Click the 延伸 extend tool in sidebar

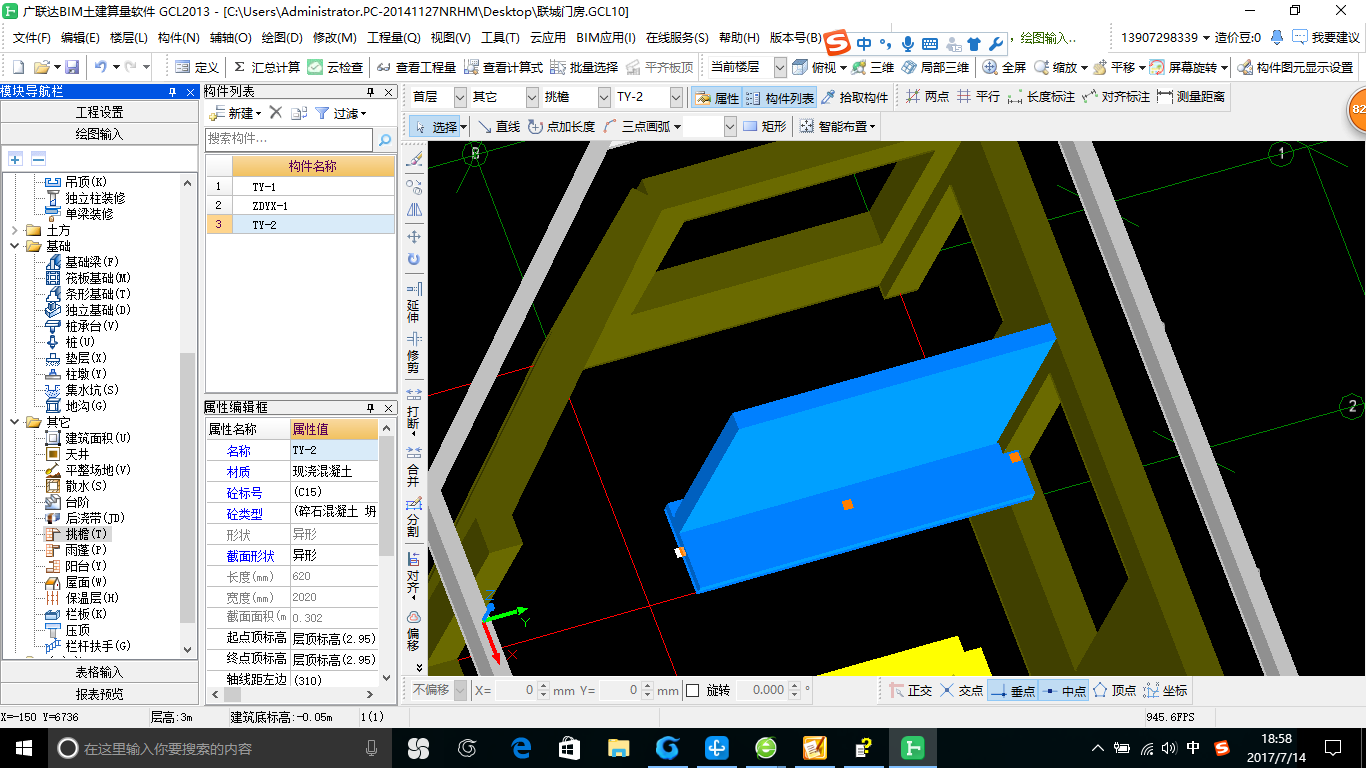click(x=414, y=301)
